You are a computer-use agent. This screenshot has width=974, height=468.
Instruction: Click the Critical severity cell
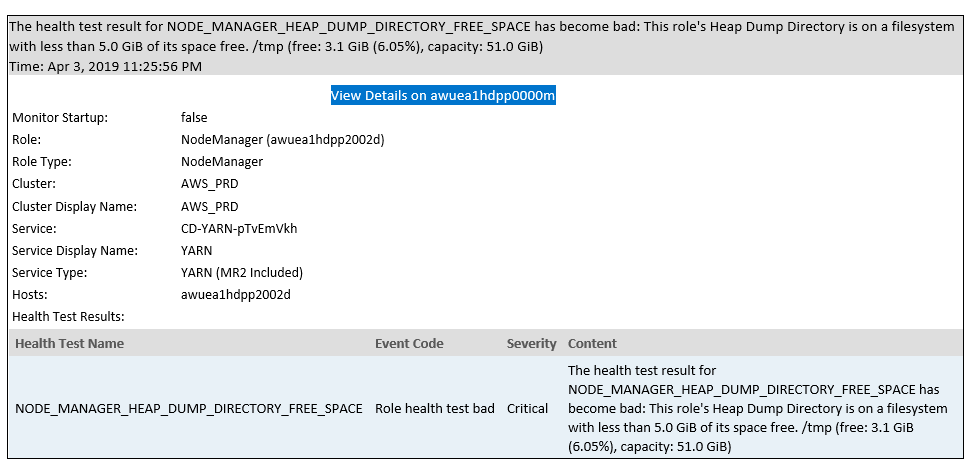(x=527, y=408)
